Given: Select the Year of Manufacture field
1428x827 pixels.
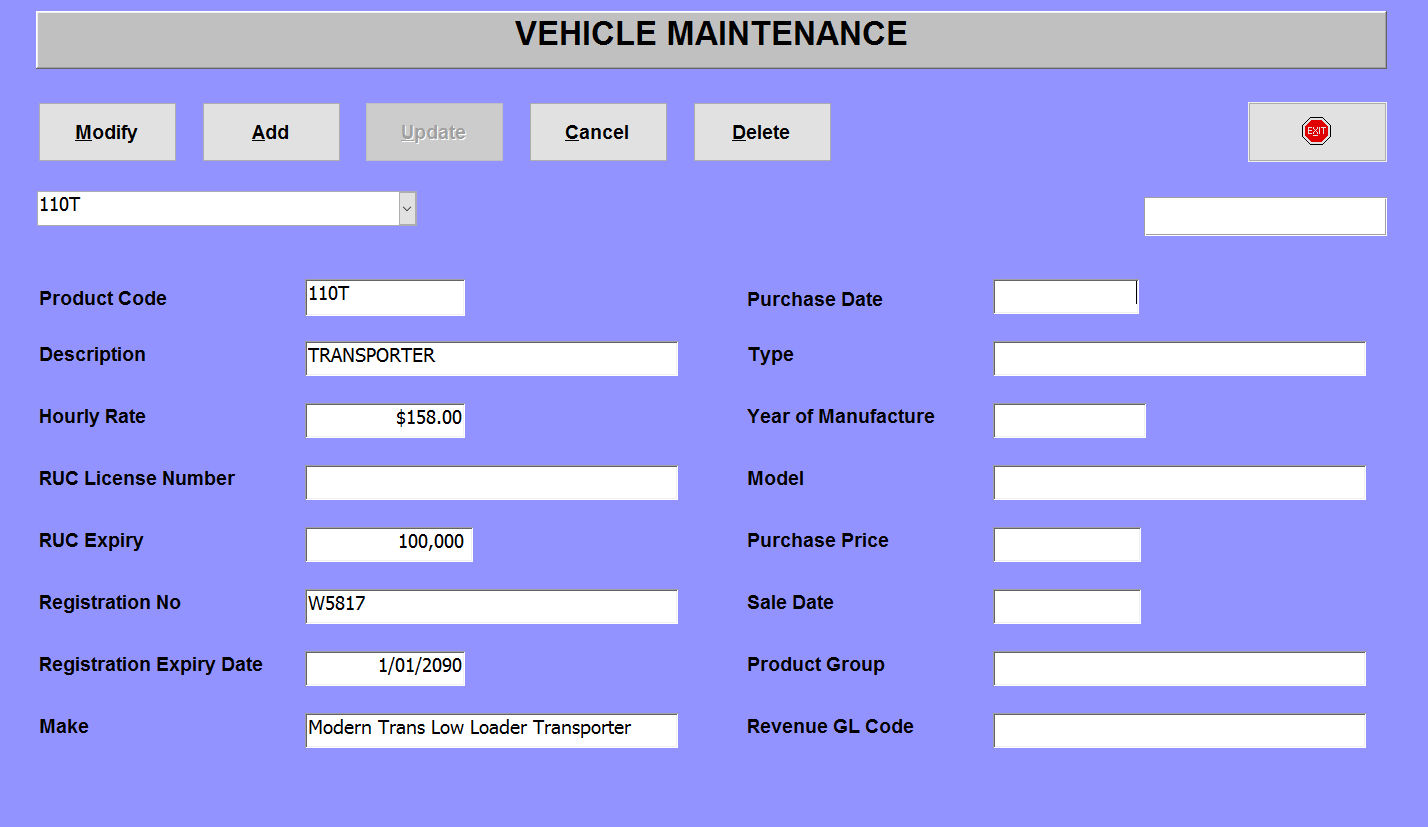Looking at the screenshot, I should (1069, 420).
